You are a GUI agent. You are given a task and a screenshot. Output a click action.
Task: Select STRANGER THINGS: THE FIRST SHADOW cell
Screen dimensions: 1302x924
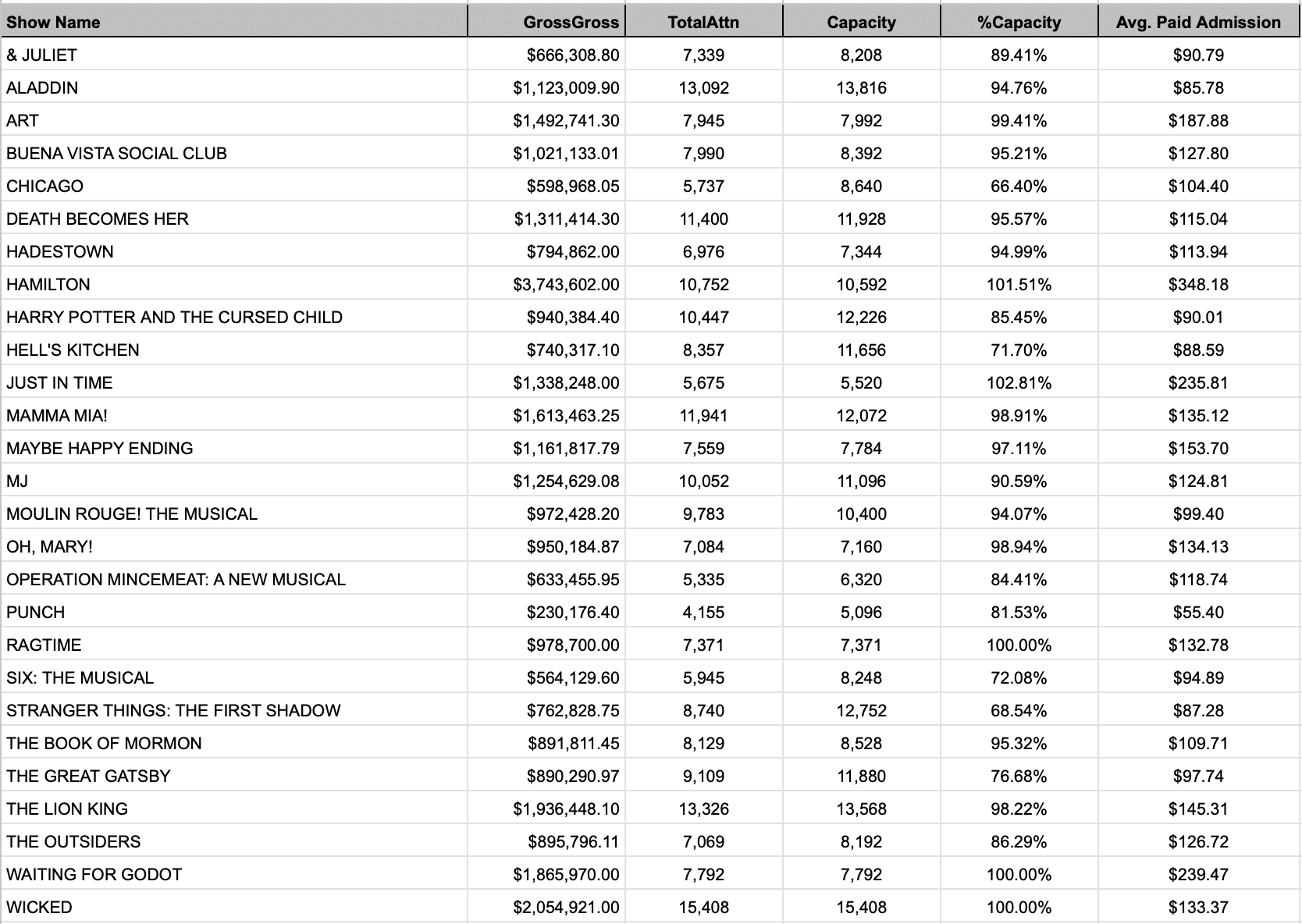coord(173,710)
